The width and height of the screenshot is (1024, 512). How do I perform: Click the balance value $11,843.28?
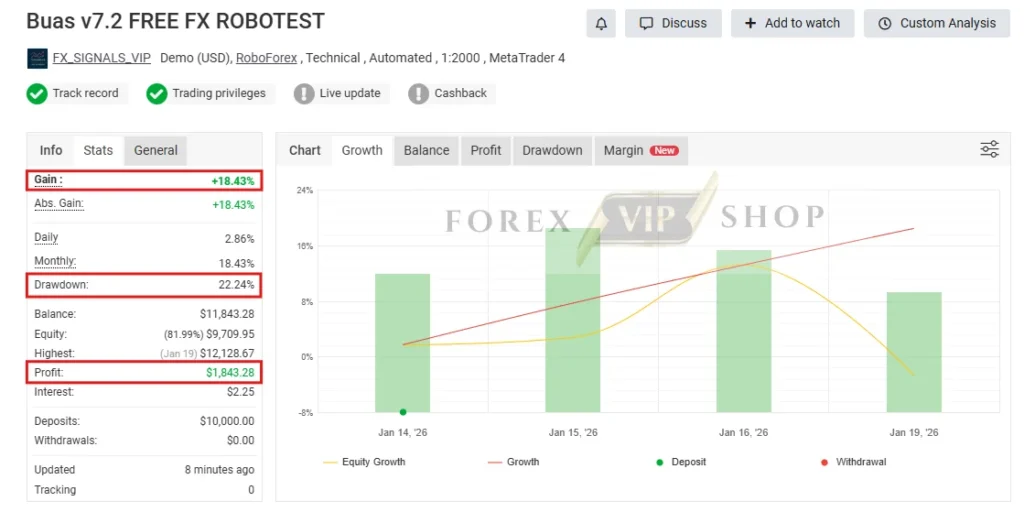coord(227,314)
